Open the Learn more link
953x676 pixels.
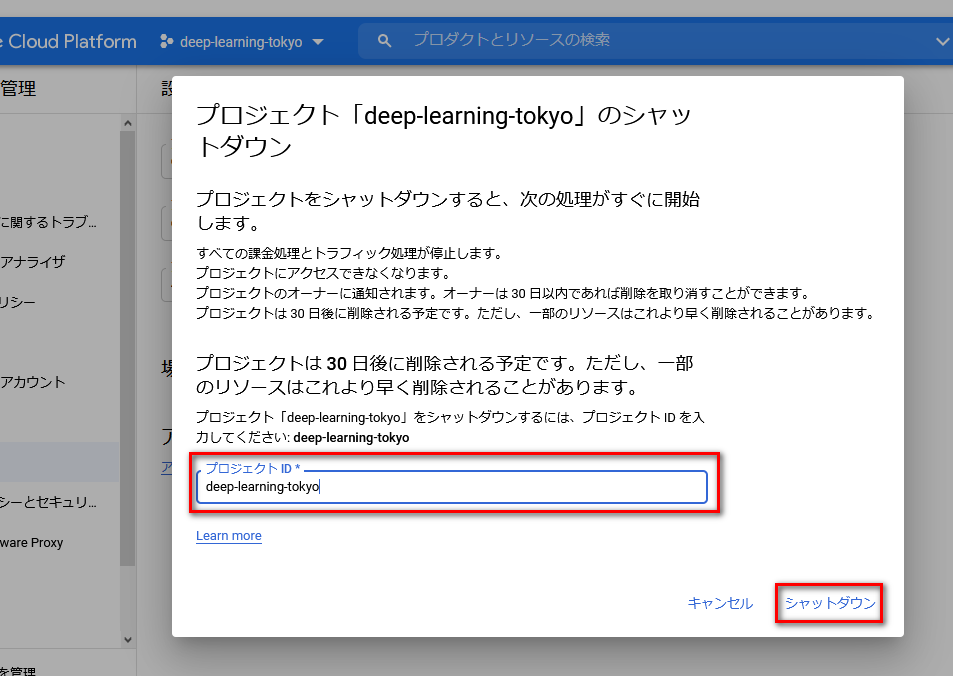229,536
